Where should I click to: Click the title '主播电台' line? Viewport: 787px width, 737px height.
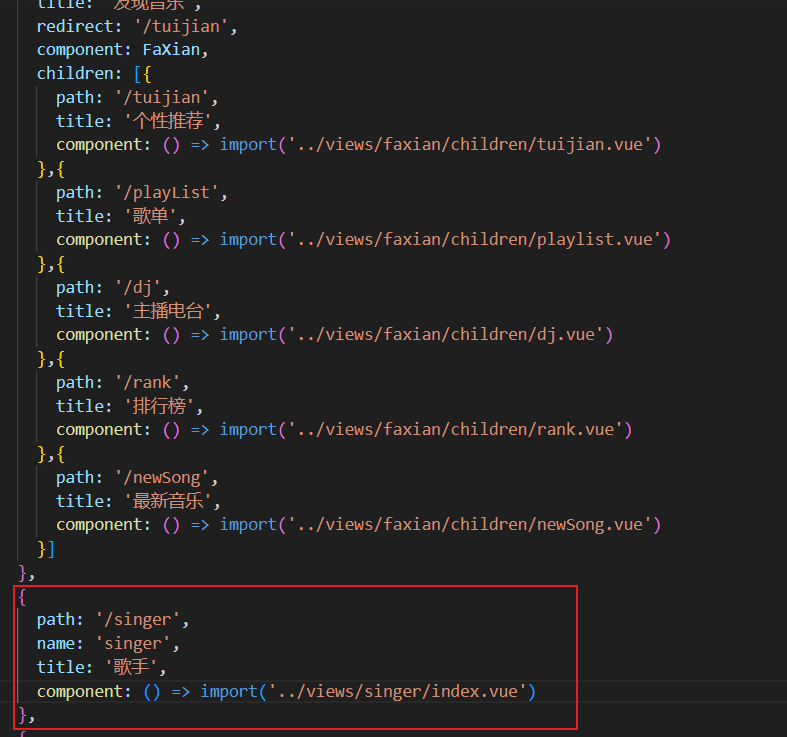(x=138, y=311)
